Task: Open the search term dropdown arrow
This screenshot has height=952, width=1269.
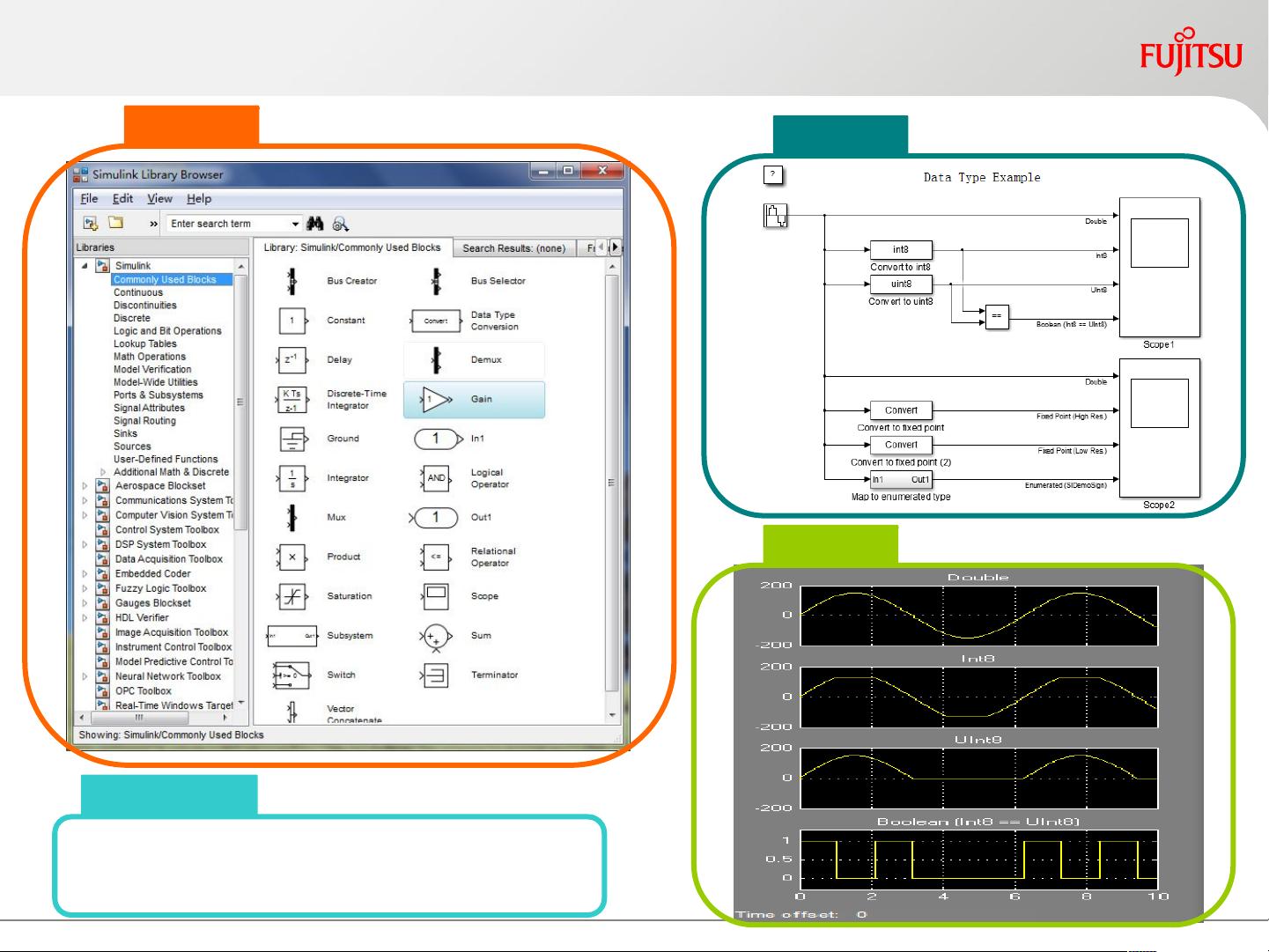Action: pos(295,224)
